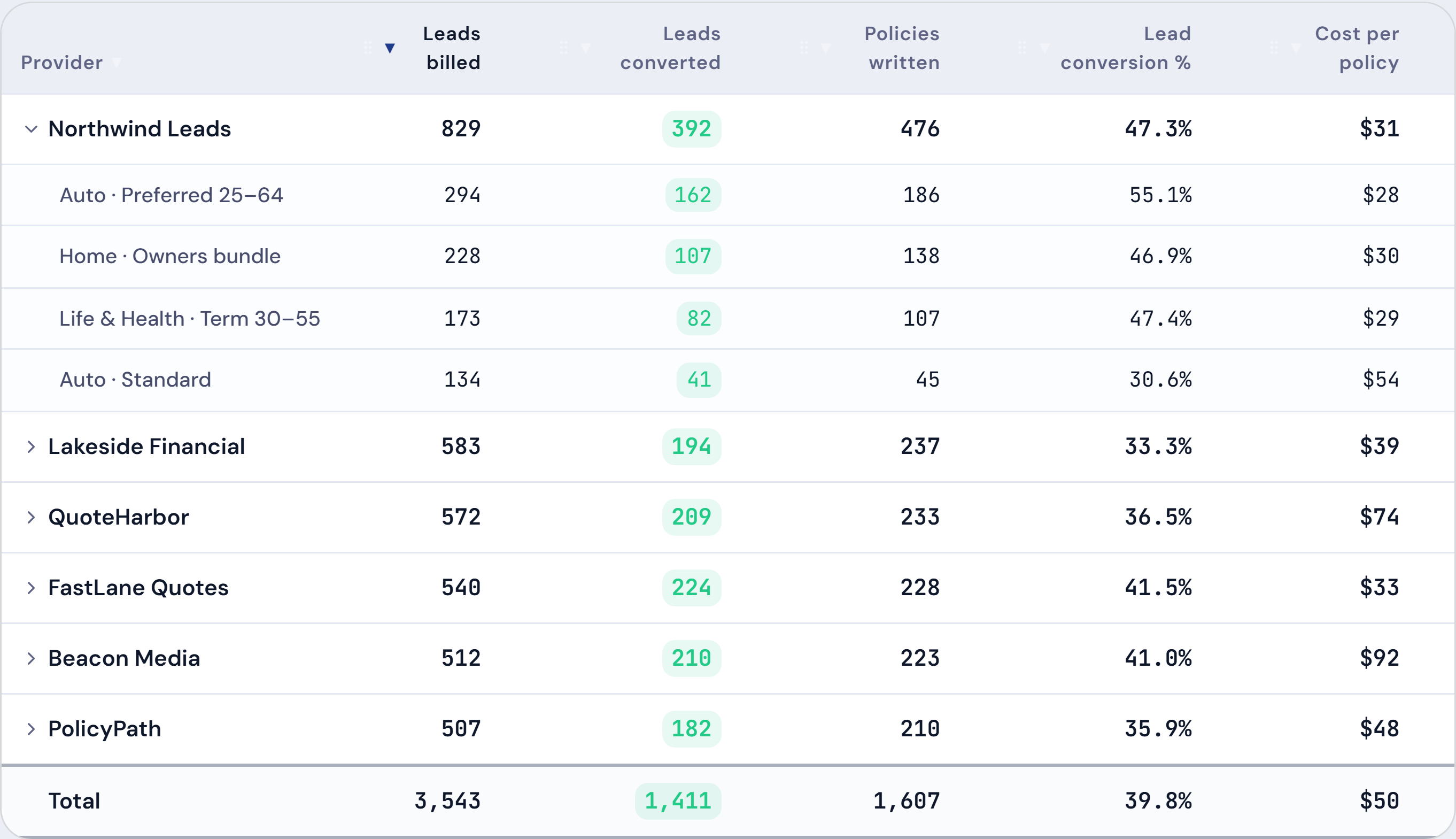Grab the Leads billed column drag handle
1456x839 pixels.
coord(368,48)
